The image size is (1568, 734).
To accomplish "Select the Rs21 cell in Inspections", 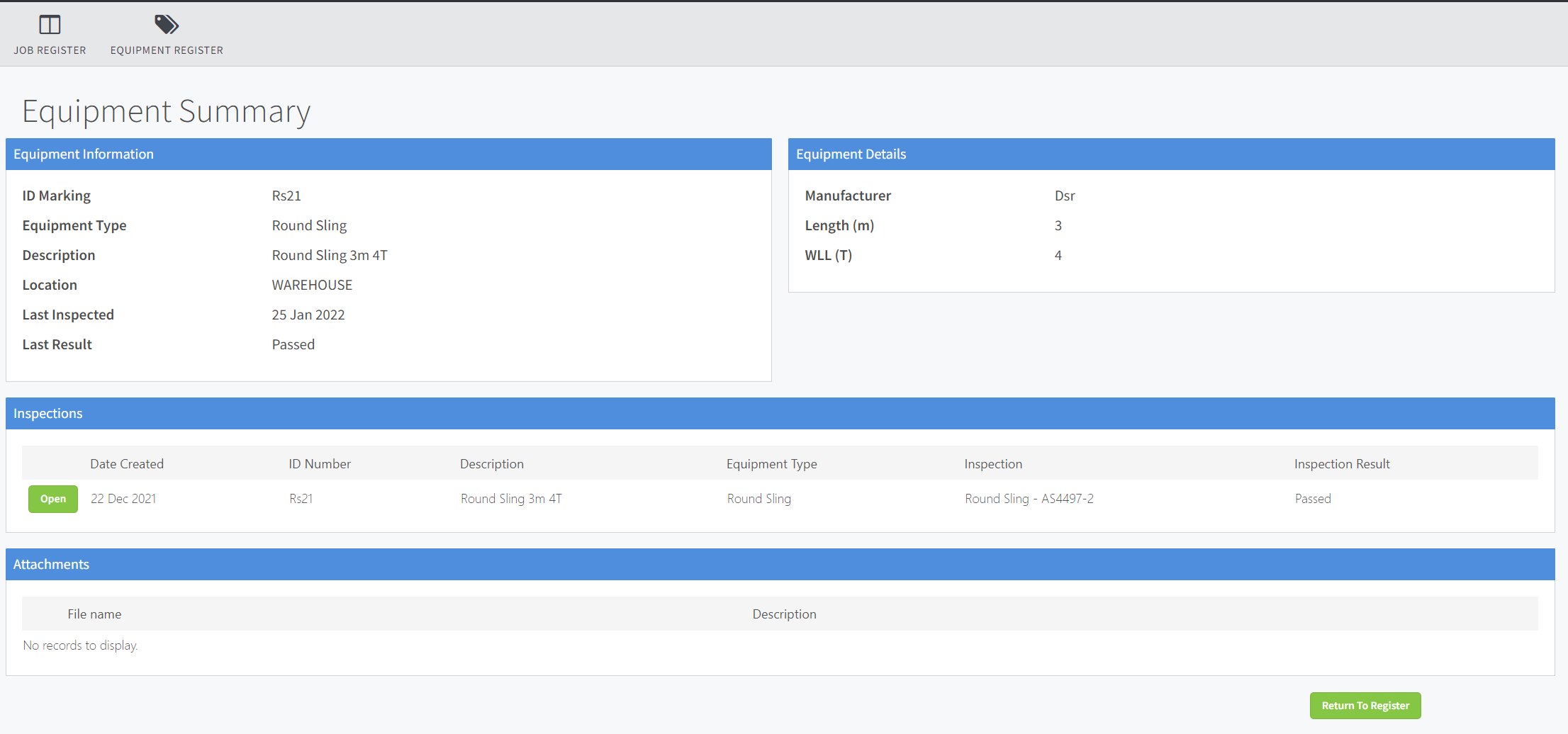I will pos(301,499).
